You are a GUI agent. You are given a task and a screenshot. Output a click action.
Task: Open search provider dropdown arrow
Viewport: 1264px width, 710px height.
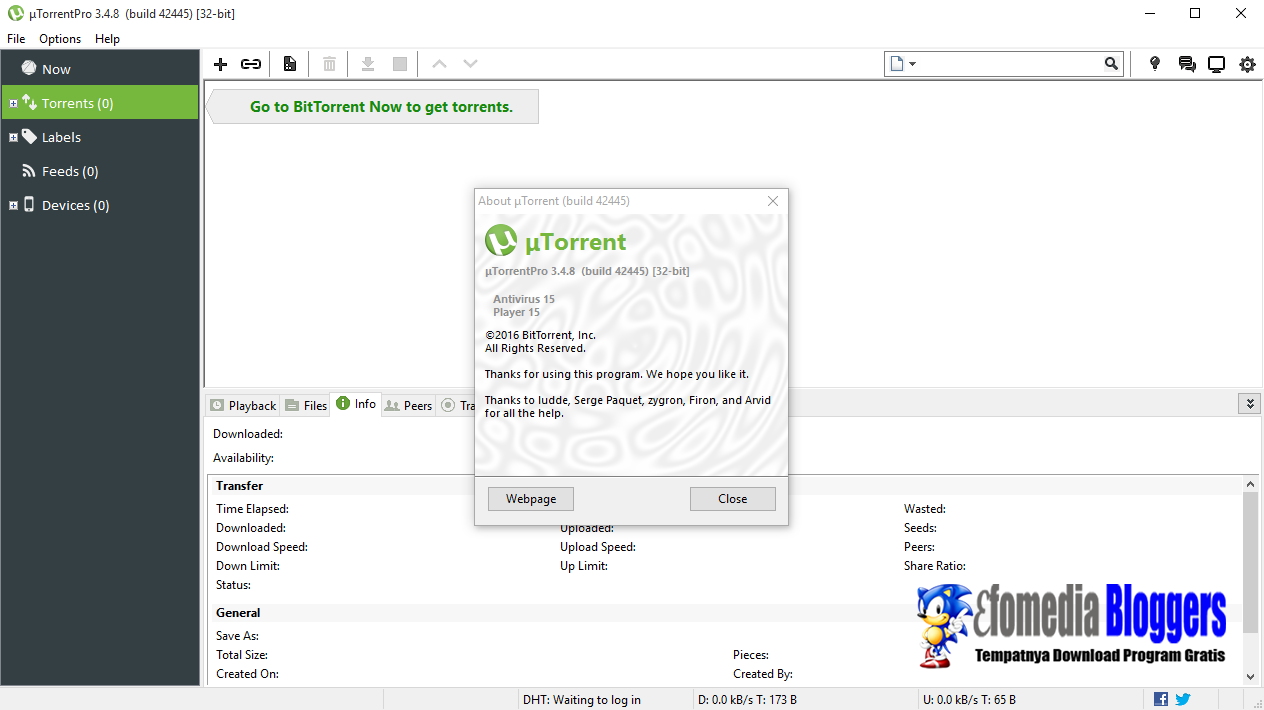click(x=912, y=64)
